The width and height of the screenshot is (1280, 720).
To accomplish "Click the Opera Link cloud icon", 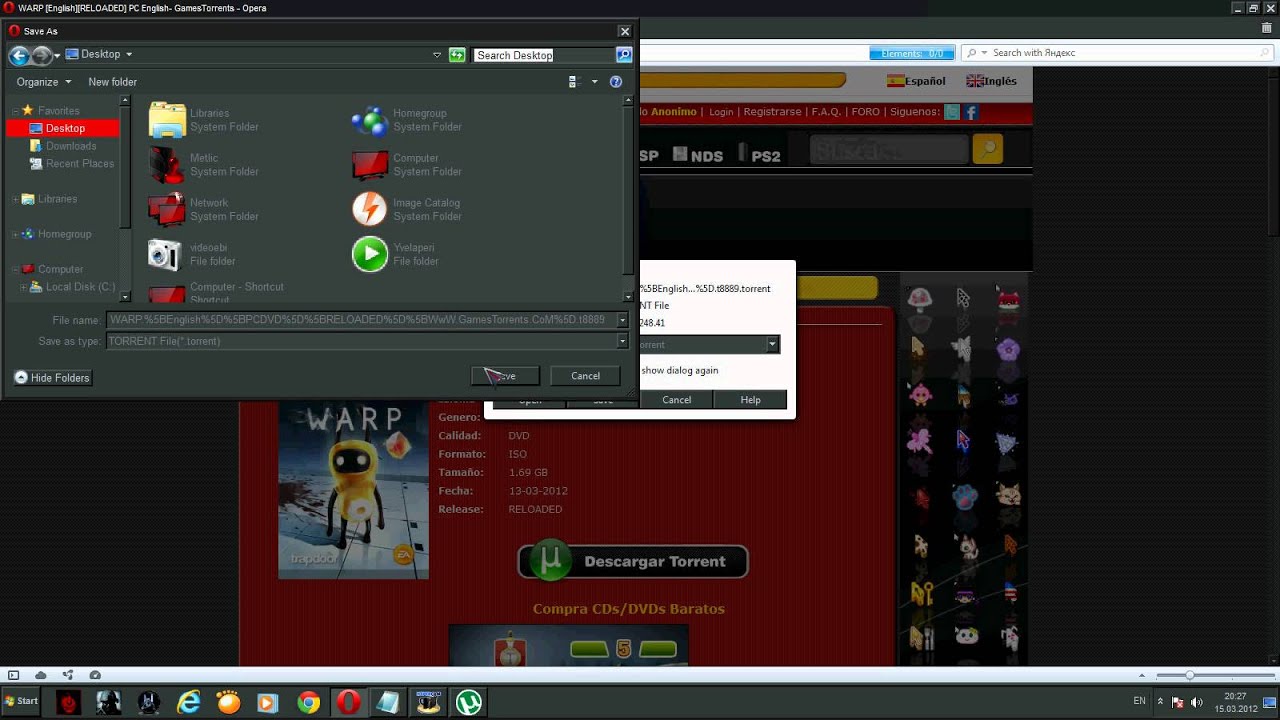I will 41,675.
